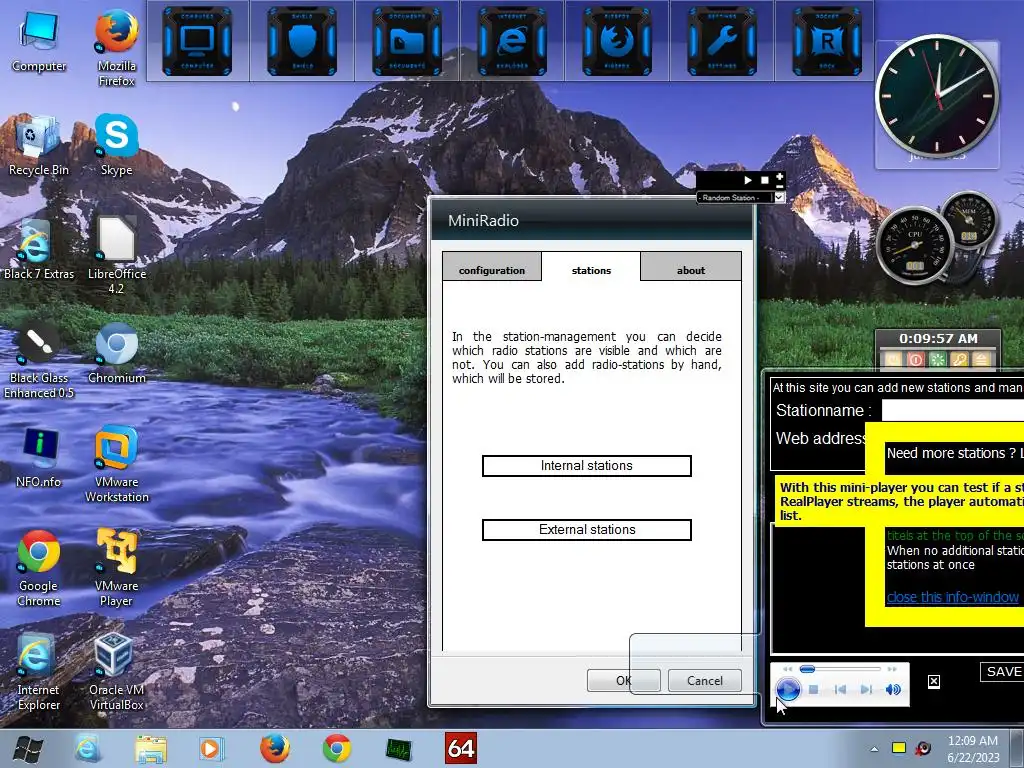Launch the Firefox dock tile

(616, 41)
